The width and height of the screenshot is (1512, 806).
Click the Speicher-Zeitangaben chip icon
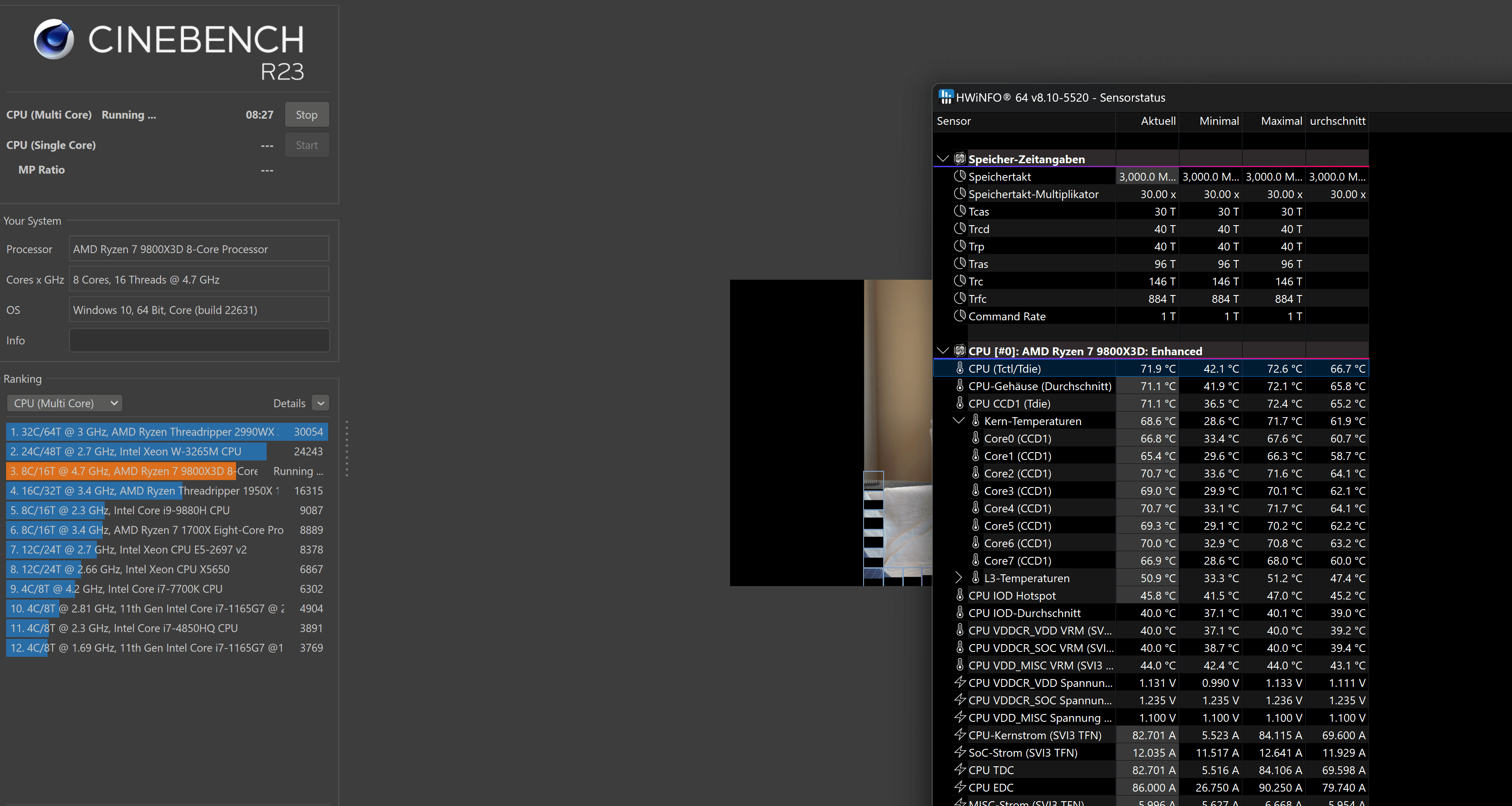click(960, 158)
